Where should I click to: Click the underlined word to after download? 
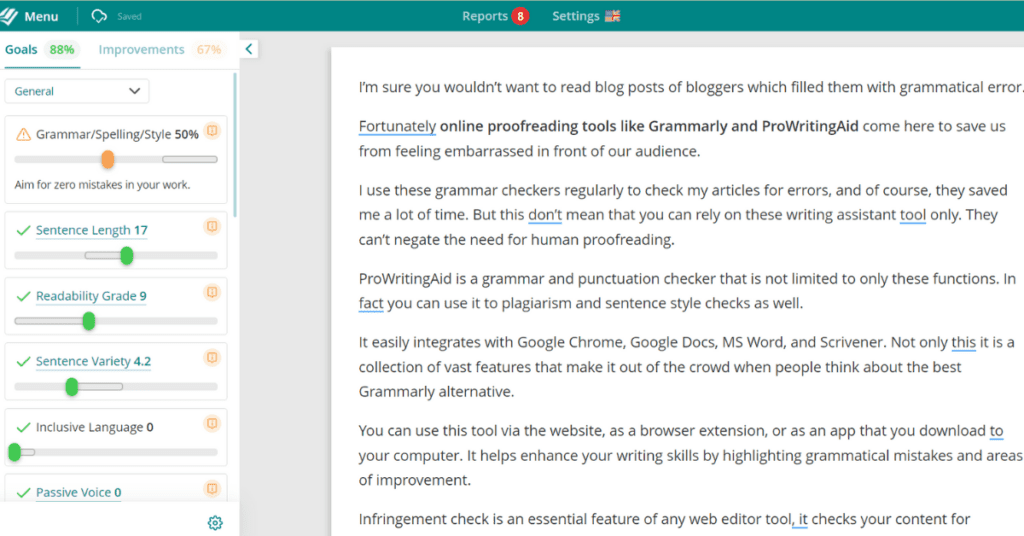996,431
